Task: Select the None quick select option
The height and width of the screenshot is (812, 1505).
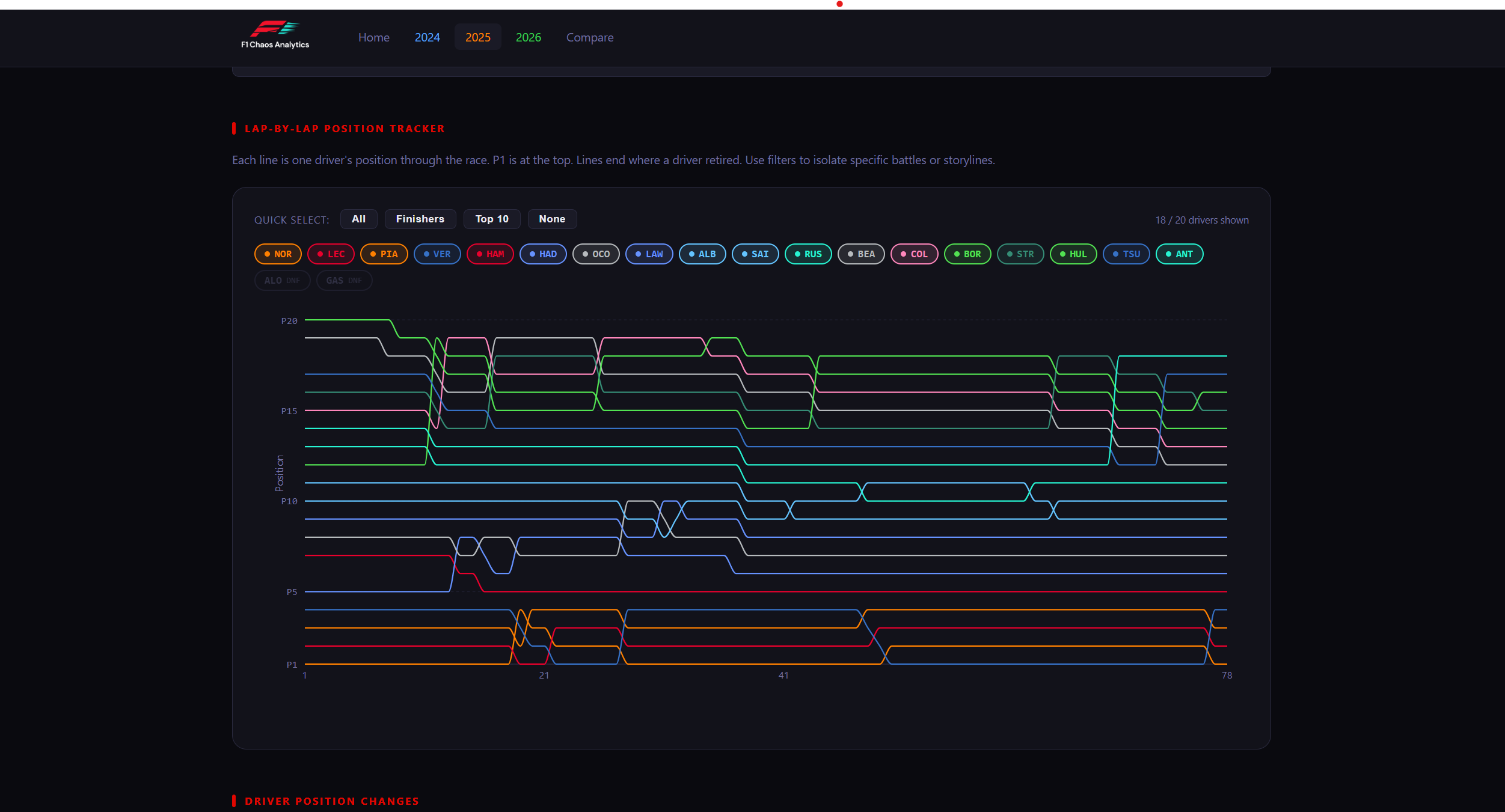Action: pyautogui.click(x=551, y=219)
